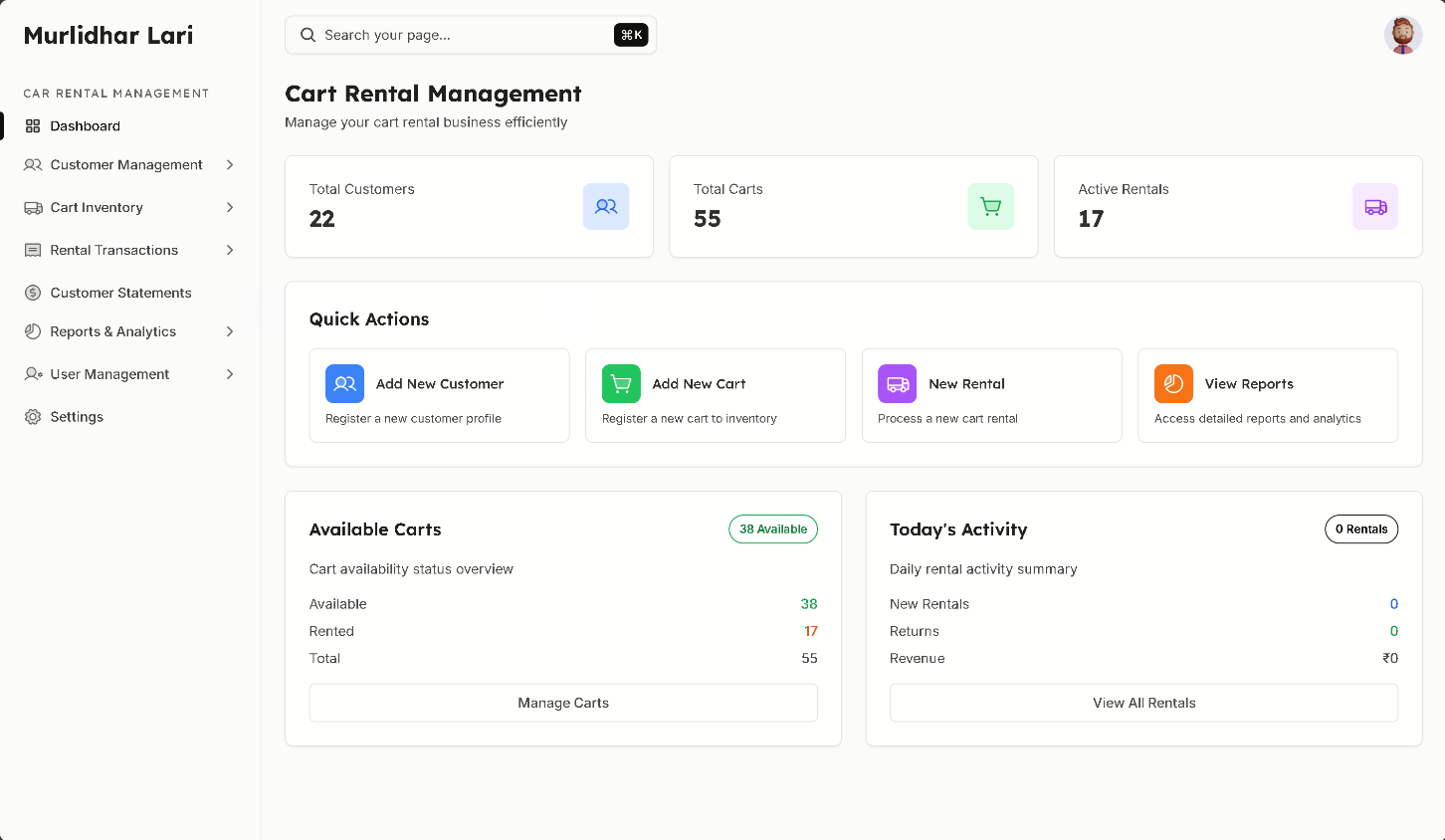Open the user avatar profile menu
1445x840 pixels.
pos(1402,35)
